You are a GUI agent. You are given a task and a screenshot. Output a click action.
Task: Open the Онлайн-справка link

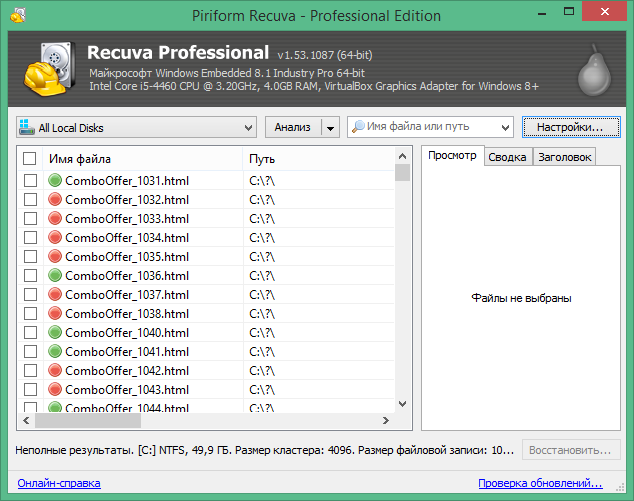59,483
